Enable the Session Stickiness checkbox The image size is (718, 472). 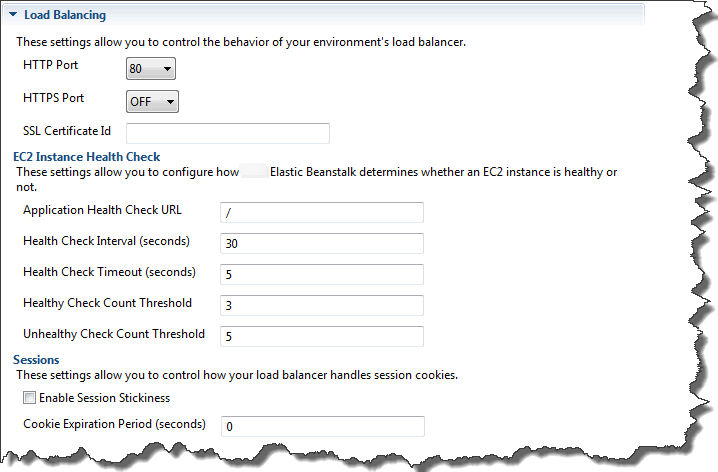(30, 398)
